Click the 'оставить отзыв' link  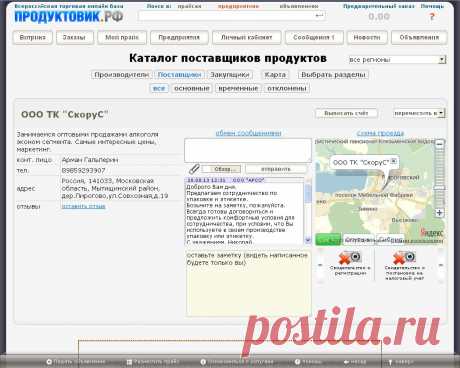(x=83, y=206)
